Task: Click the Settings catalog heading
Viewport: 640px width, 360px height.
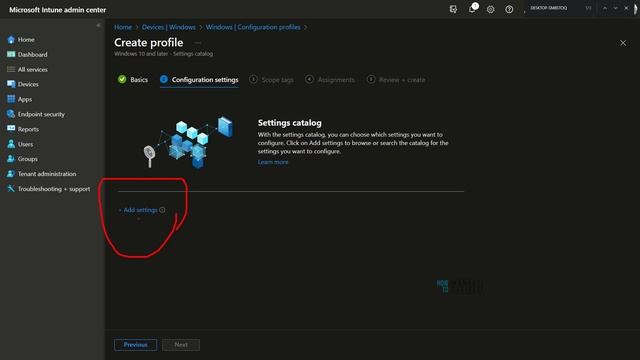Action: click(289, 123)
